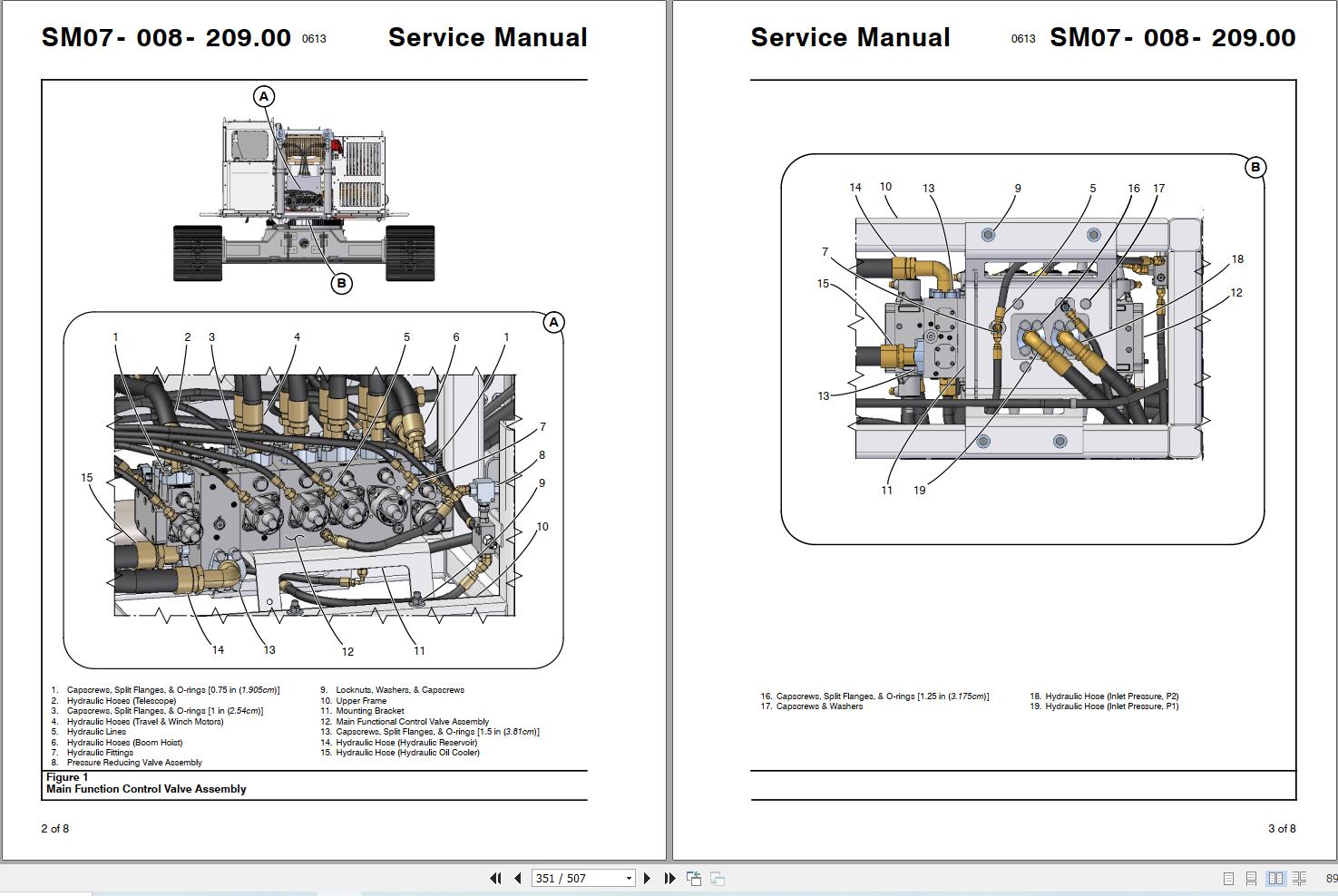Viewport: 1338px width, 896px height.
Task: Toggle two-page facing view
Action: 1275,878
